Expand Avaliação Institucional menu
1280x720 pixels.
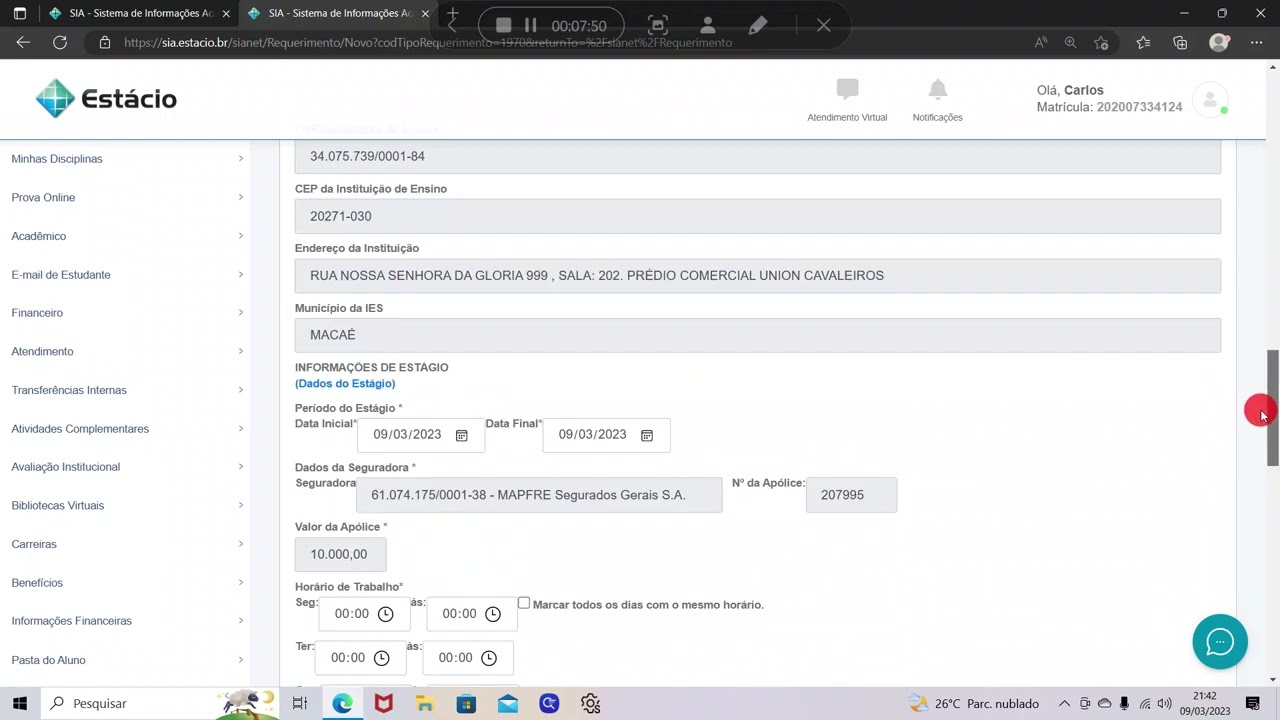pos(127,467)
